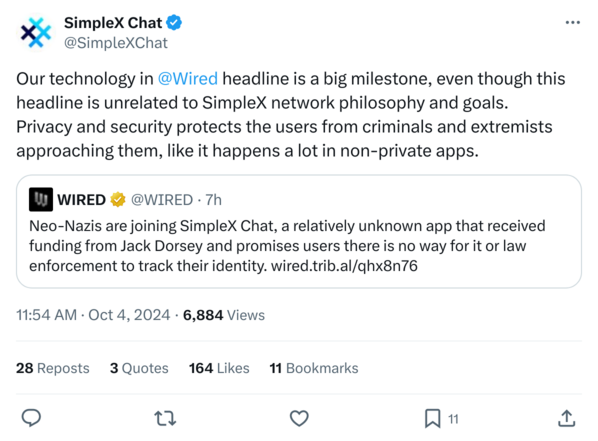Click the SimpleX Chat profile avatar
The width and height of the screenshot is (598, 441).
(36, 32)
